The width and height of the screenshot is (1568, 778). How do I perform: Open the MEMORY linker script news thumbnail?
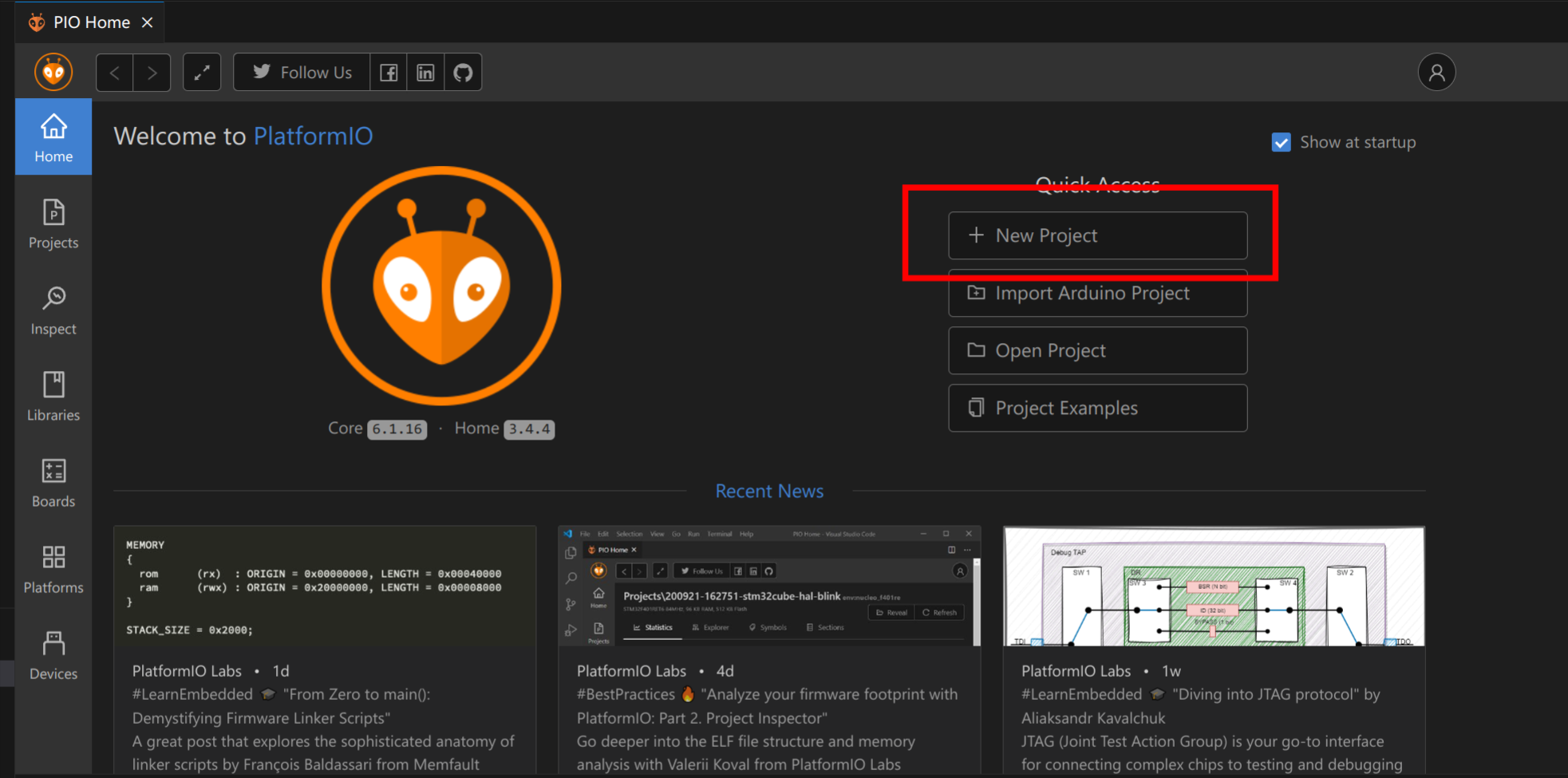pyautogui.click(x=325, y=586)
